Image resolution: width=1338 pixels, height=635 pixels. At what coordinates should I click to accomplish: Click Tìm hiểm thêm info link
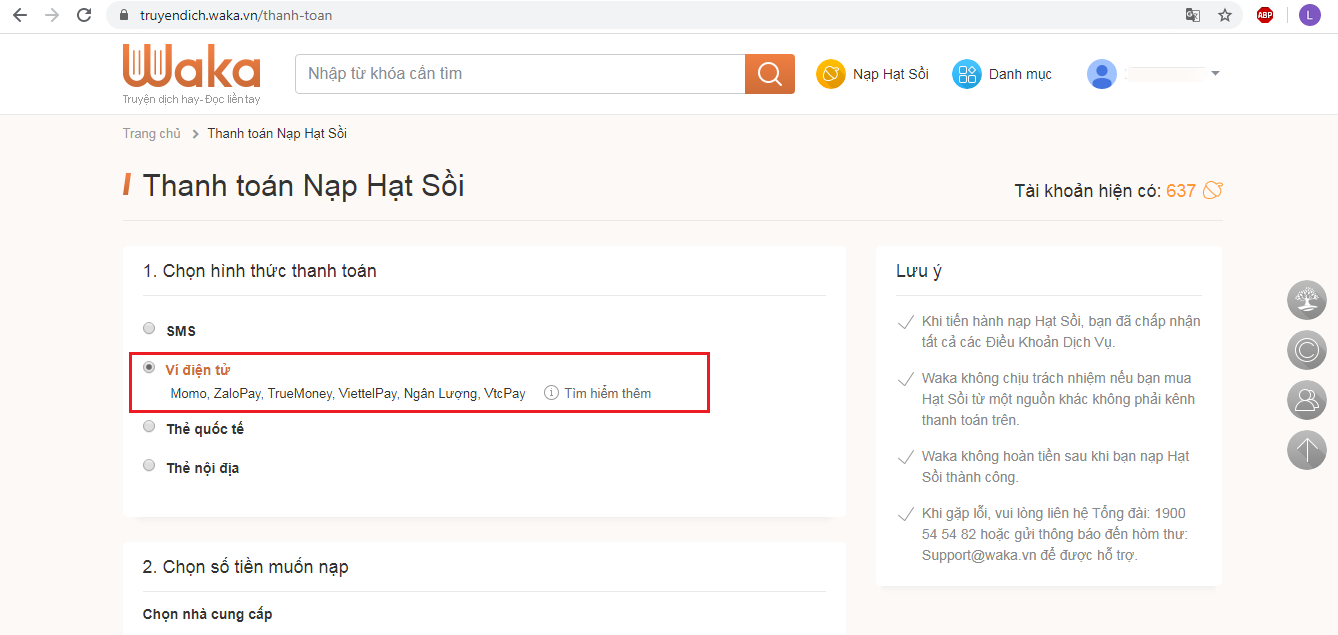point(607,394)
